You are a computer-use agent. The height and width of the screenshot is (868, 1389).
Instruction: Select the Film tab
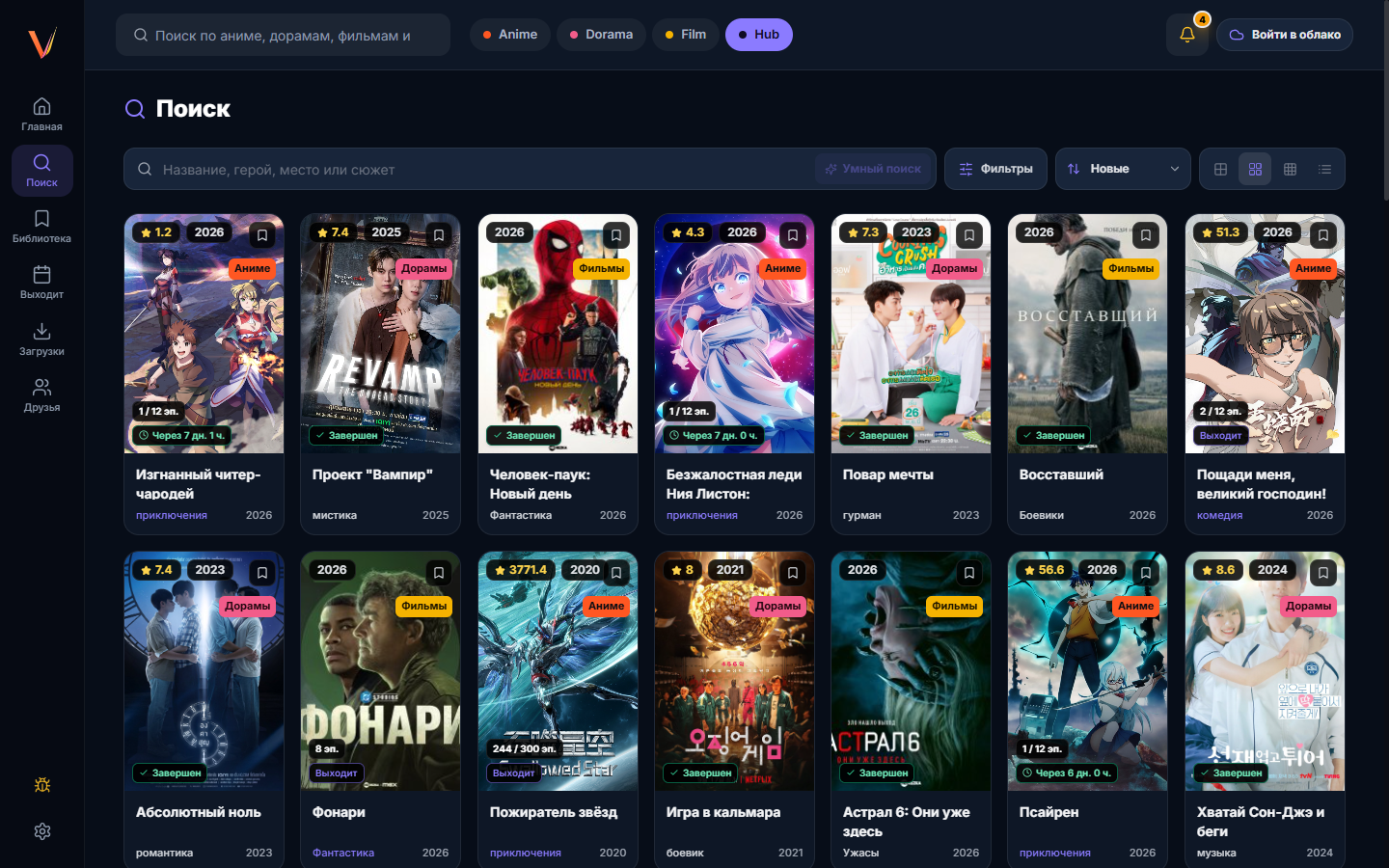[x=685, y=35]
